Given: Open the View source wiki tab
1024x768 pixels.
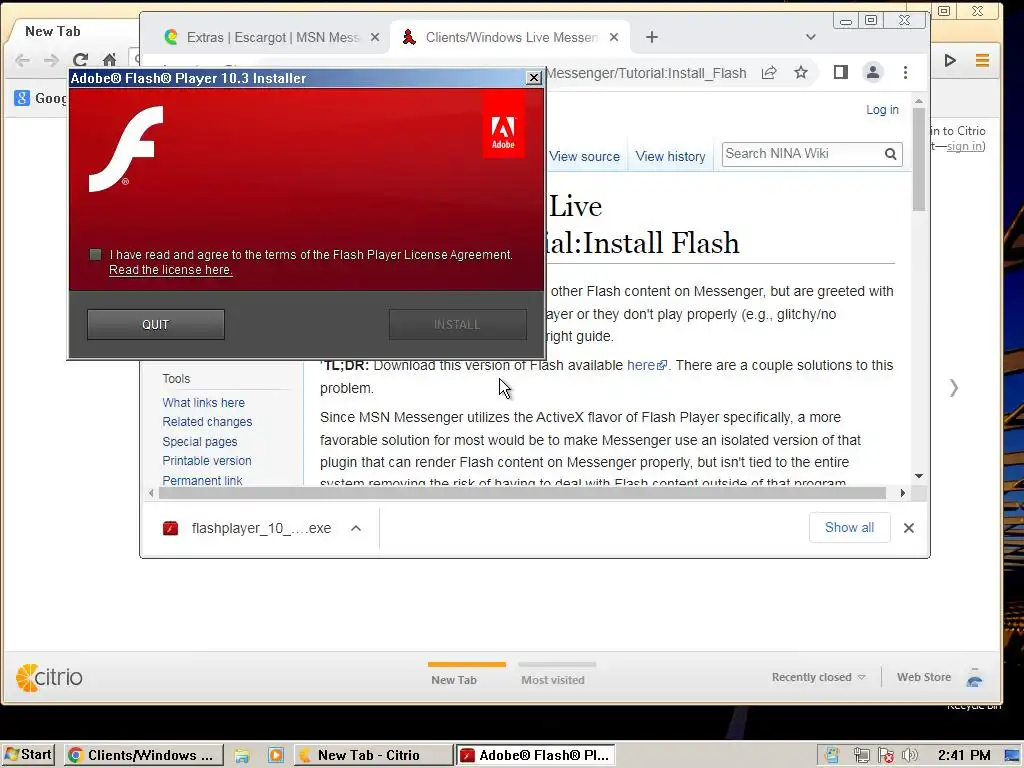Looking at the screenshot, I should 584,157.
